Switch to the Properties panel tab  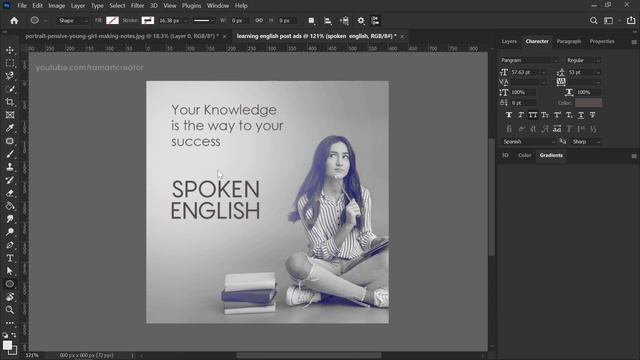click(x=602, y=41)
